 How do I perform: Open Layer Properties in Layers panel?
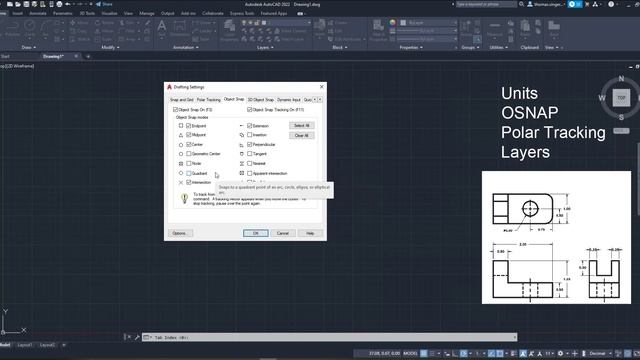pos(229,29)
